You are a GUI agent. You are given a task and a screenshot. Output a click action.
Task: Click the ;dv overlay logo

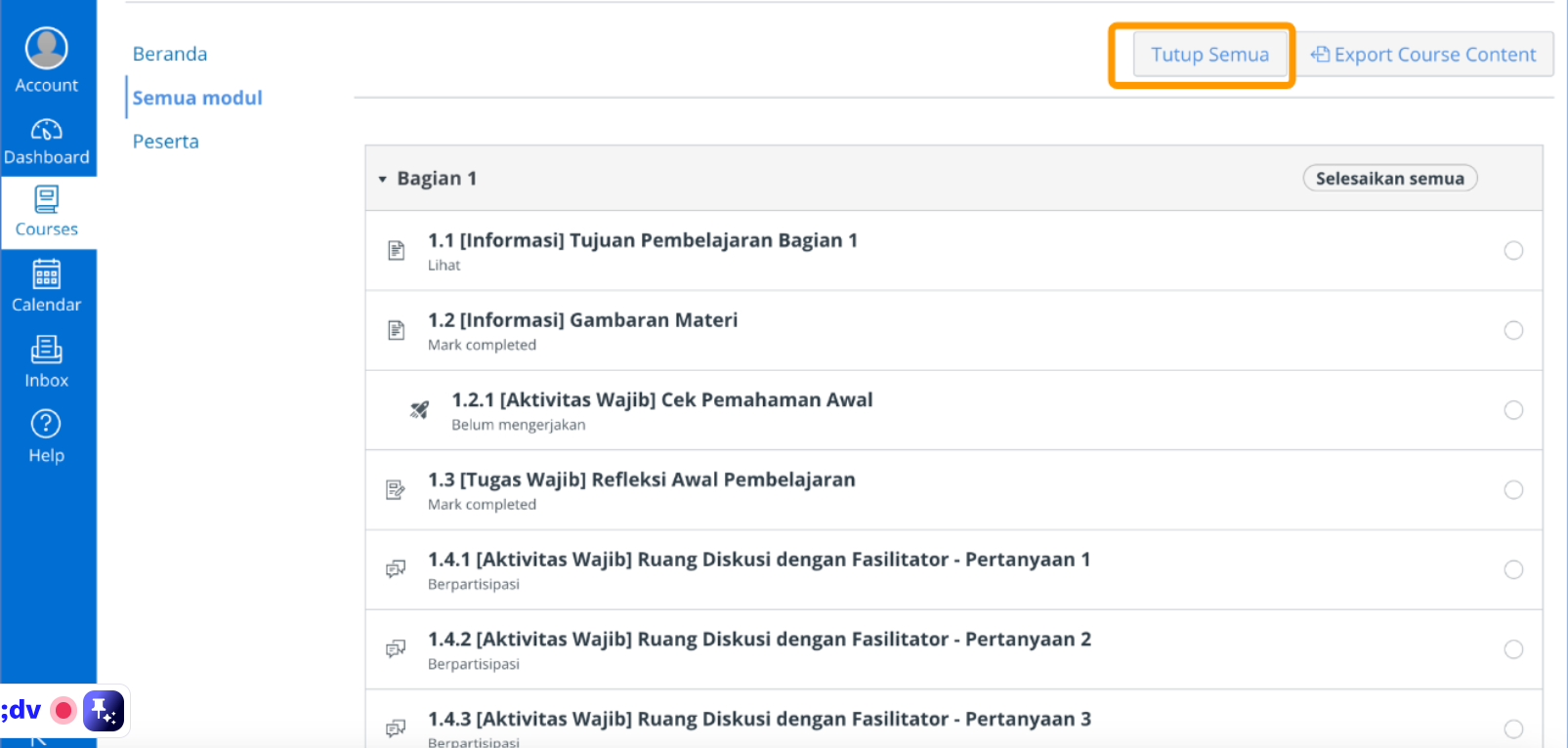click(x=21, y=709)
